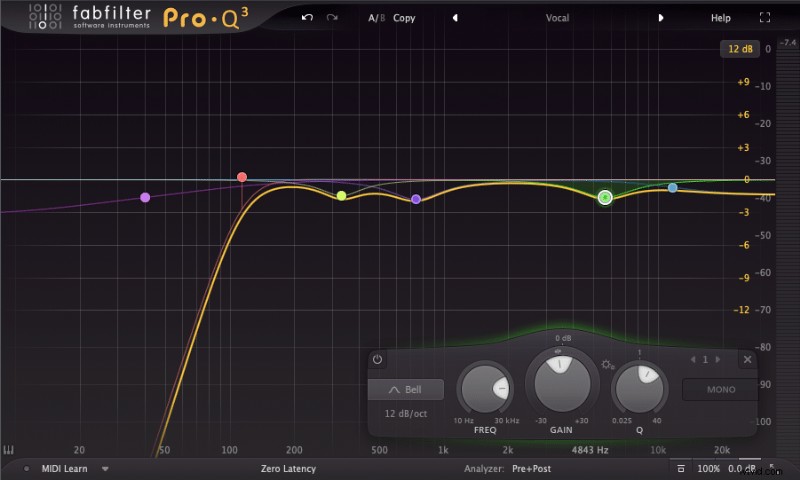800x480 pixels.
Task: Click the FREQ knob
Action: (x=485, y=390)
